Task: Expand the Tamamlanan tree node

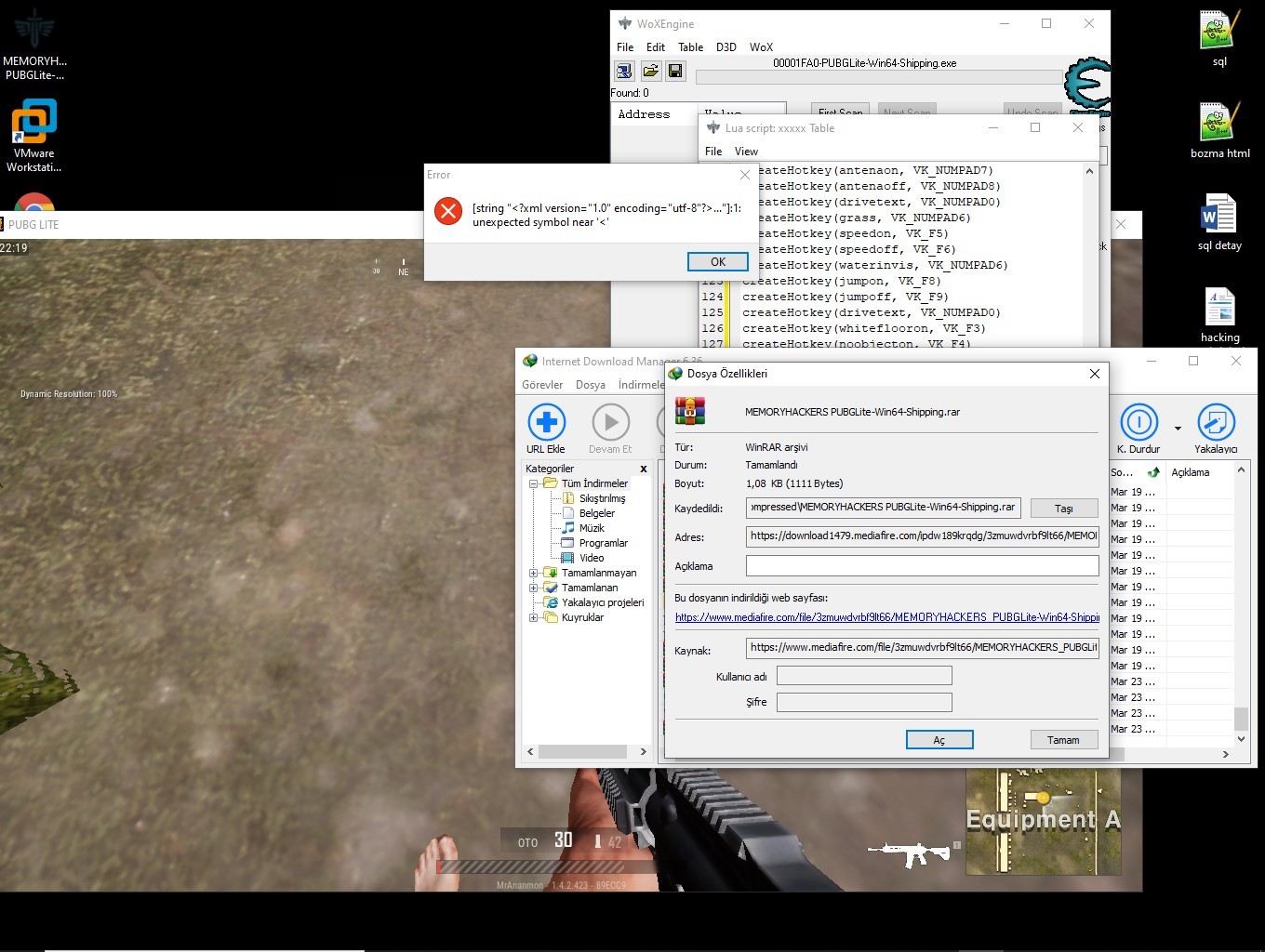Action: click(534, 588)
